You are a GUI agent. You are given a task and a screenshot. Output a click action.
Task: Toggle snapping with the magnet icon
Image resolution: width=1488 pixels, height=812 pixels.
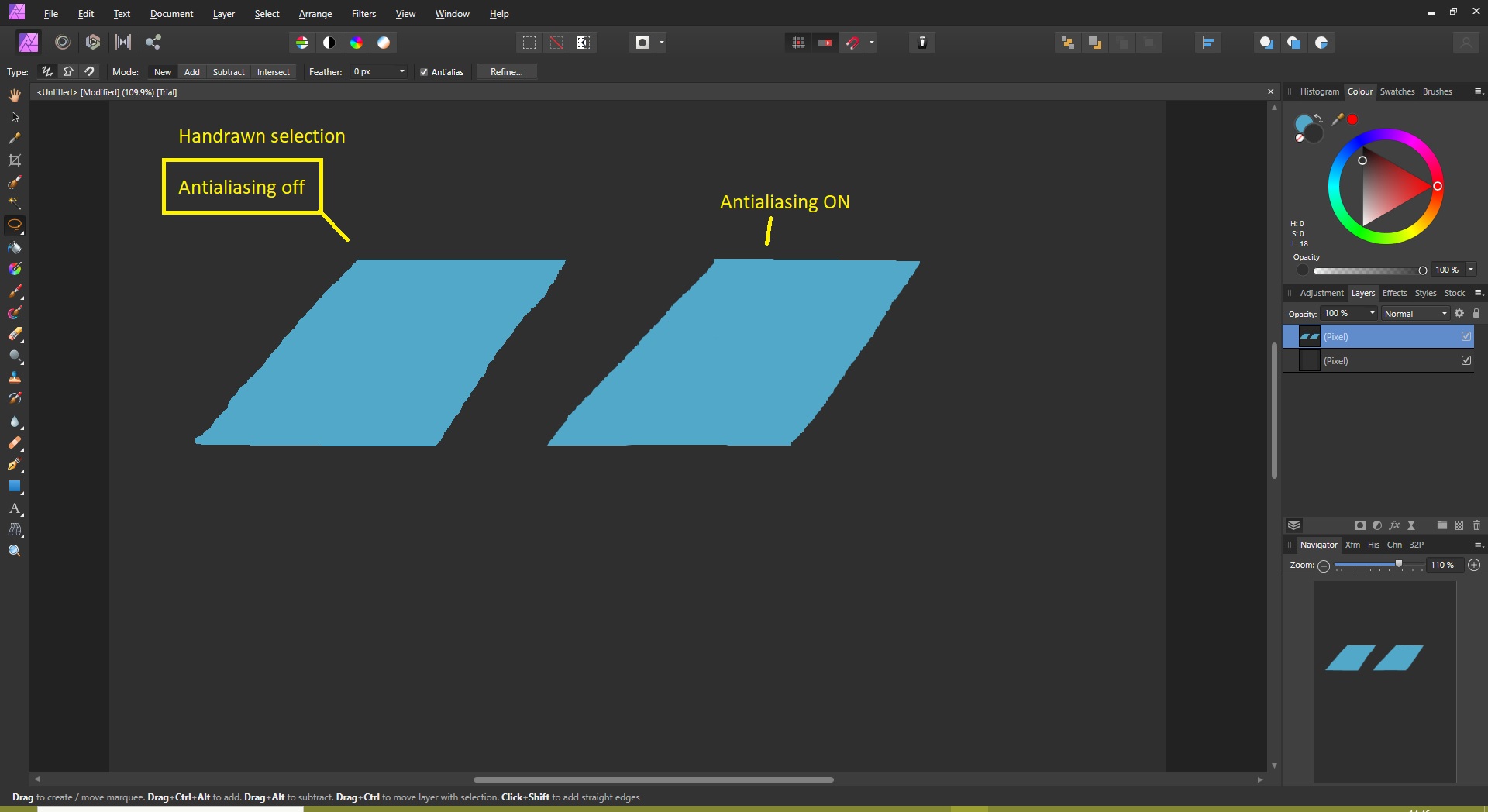tap(852, 43)
